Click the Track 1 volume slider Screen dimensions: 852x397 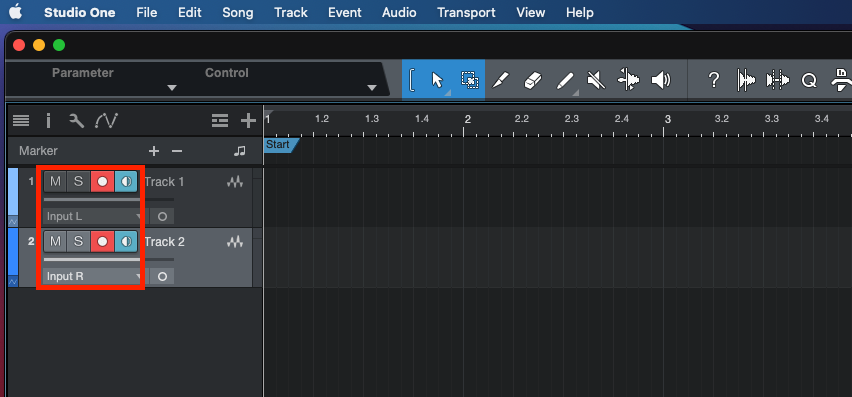[x=109, y=199]
